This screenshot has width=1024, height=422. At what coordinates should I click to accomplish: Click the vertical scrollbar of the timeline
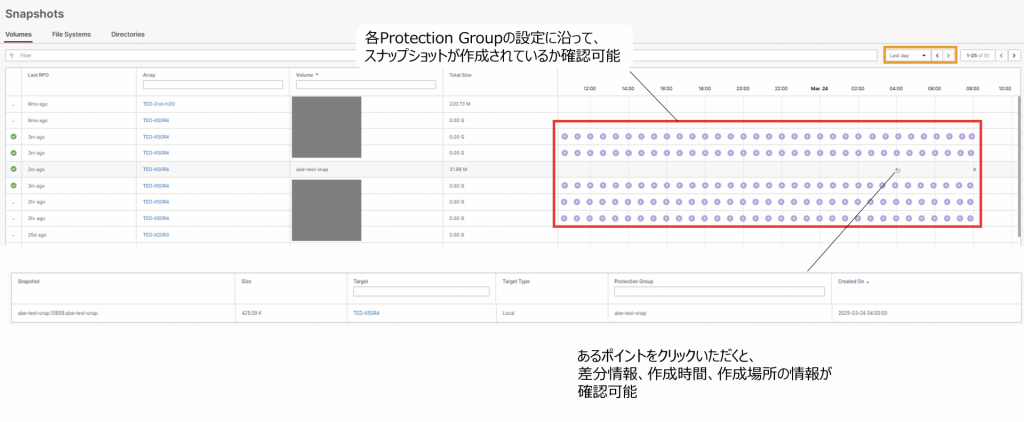(x=1019, y=160)
